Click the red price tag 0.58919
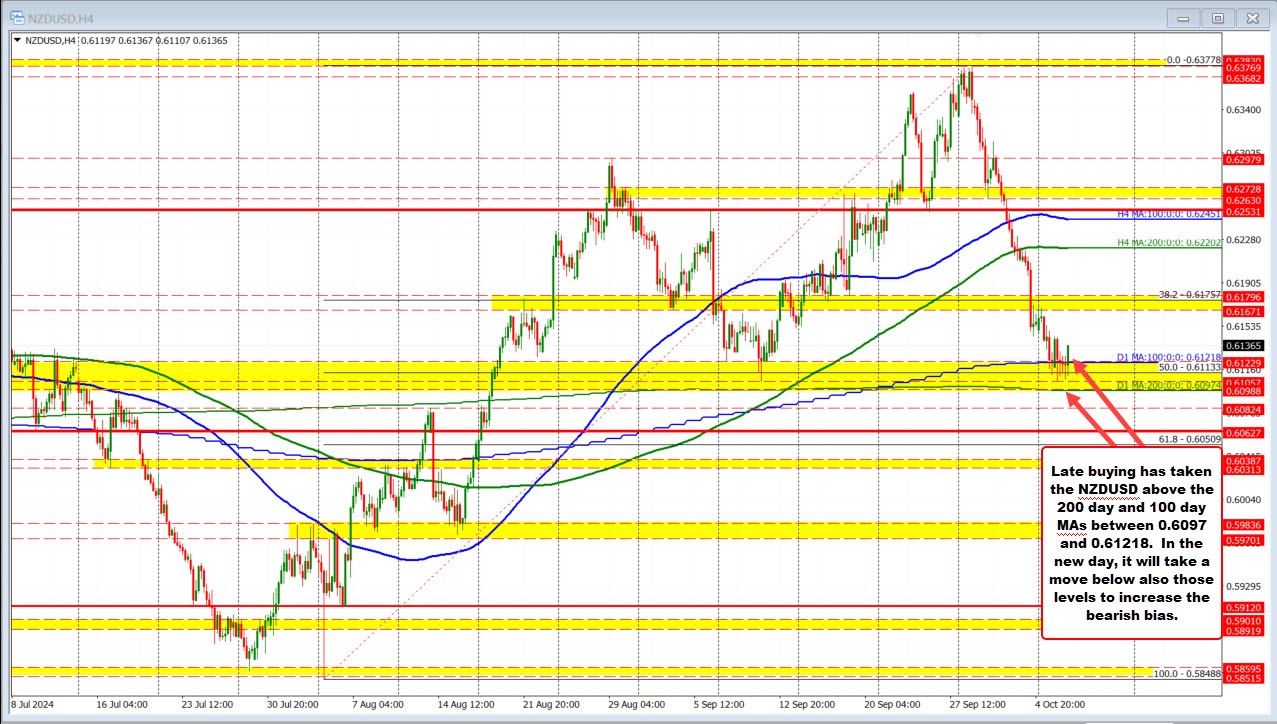1277x724 pixels. point(1242,630)
